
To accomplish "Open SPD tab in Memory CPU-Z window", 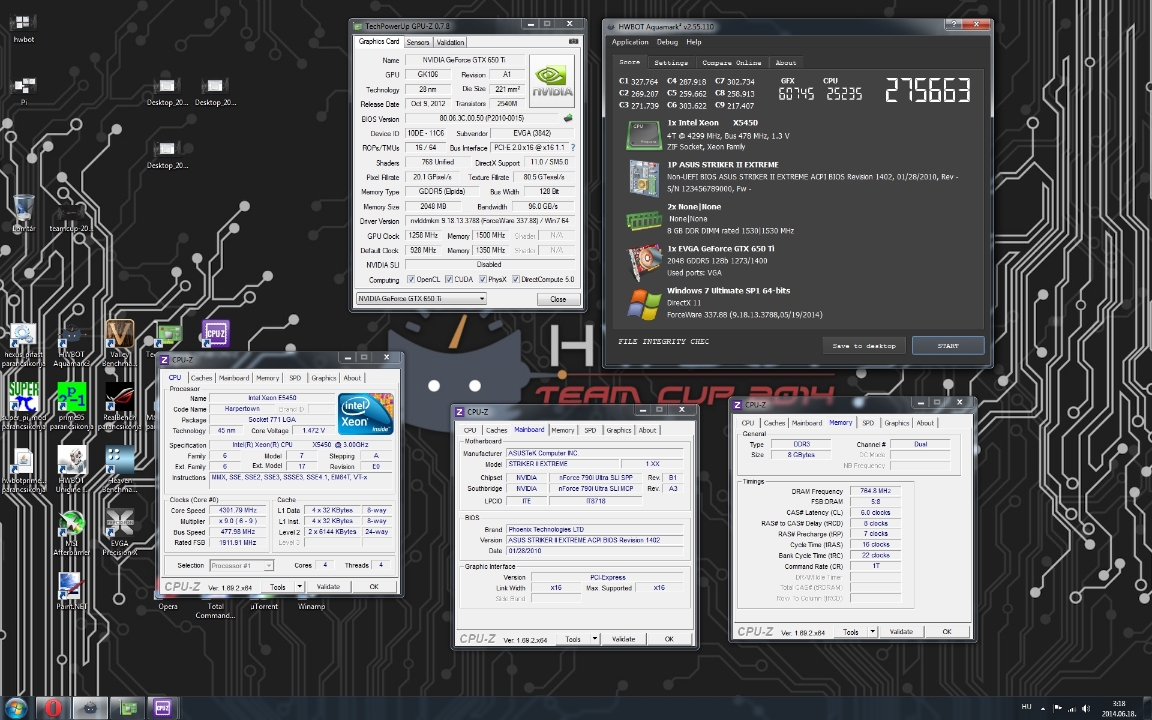I will [868, 423].
